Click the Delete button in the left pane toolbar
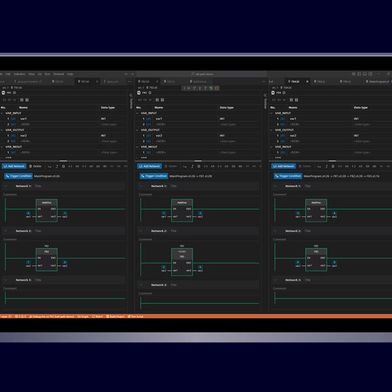This screenshot has height=392, width=392. click(x=36, y=166)
